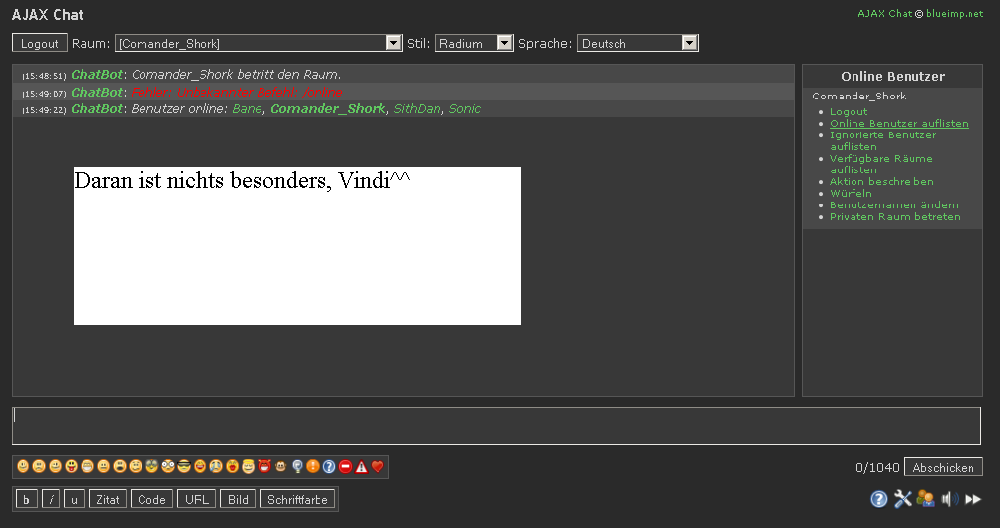Click bold Comander_Shork in online message
Image resolution: width=1000 pixels, height=528 pixels.
[x=328, y=109]
